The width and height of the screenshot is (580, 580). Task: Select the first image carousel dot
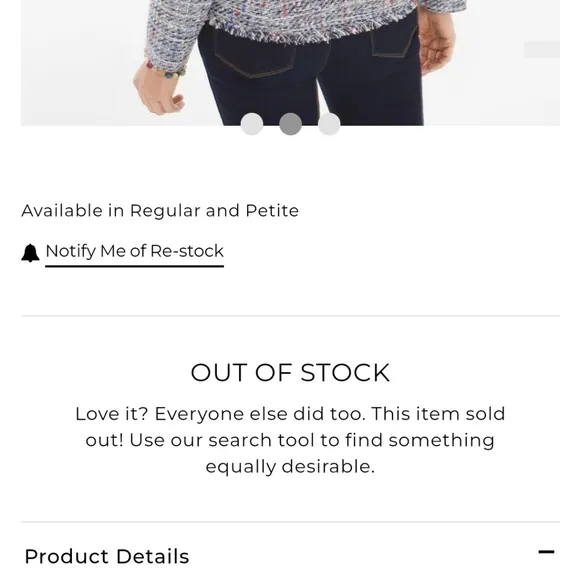(x=252, y=124)
